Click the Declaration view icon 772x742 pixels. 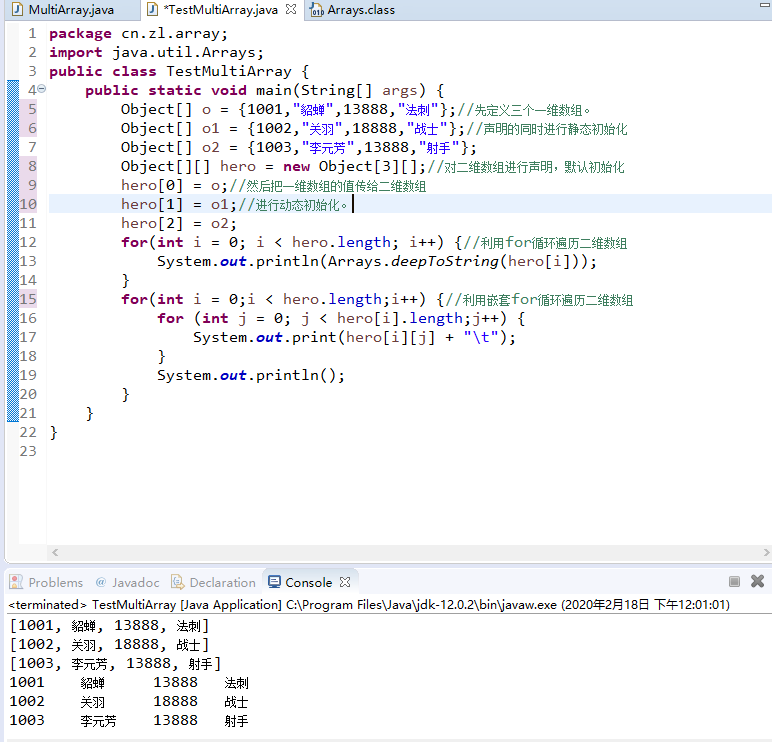[x=177, y=582]
